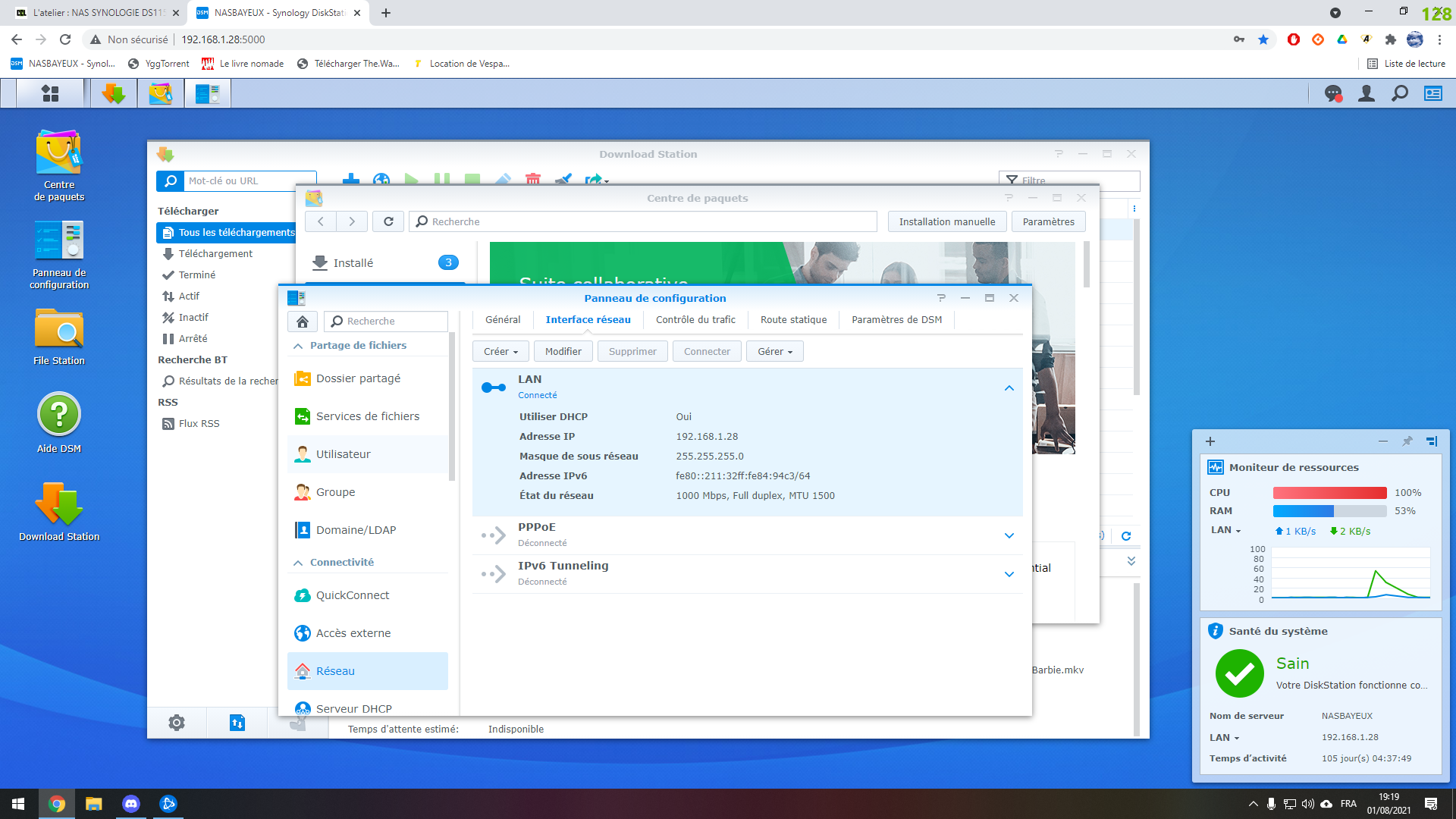Collapse the Connectivité section
The width and height of the screenshot is (1456, 819).
point(298,563)
